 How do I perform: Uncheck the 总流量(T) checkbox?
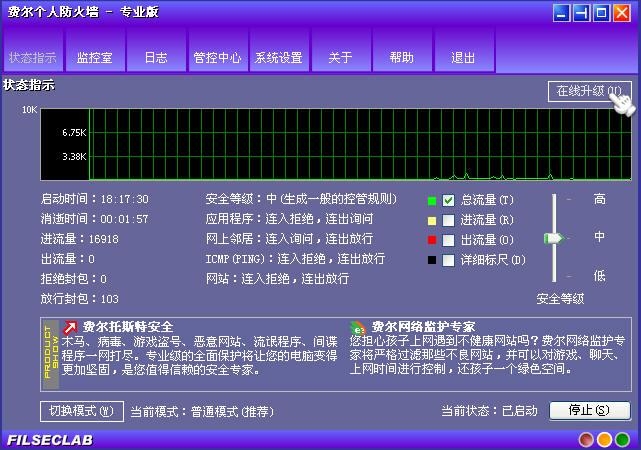[x=449, y=200]
